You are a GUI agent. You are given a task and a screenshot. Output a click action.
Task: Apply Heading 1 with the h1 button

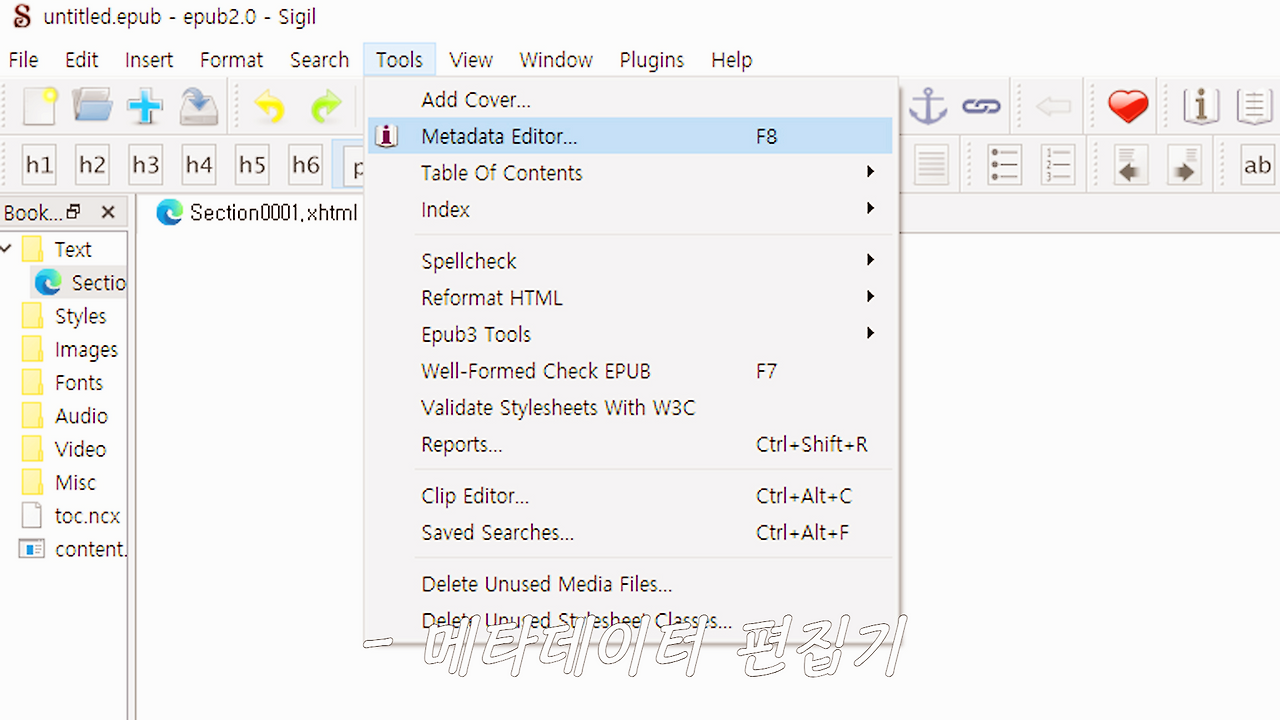coord(39,165)
